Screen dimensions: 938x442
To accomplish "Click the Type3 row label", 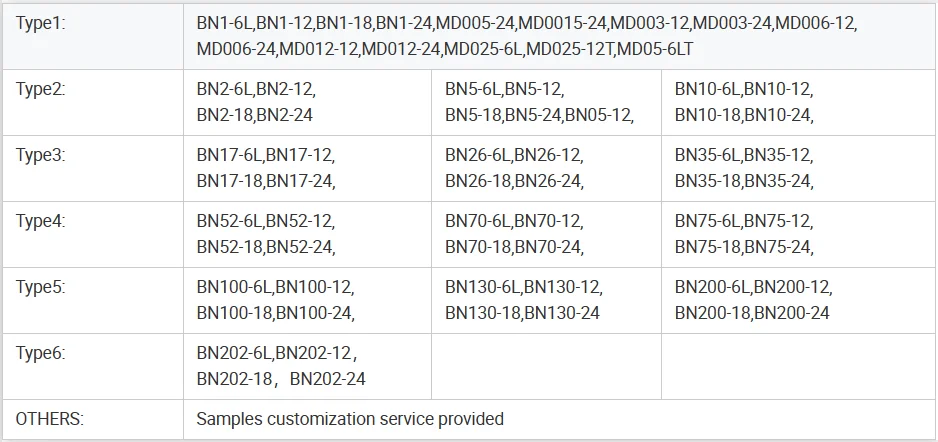I will 40,155.
